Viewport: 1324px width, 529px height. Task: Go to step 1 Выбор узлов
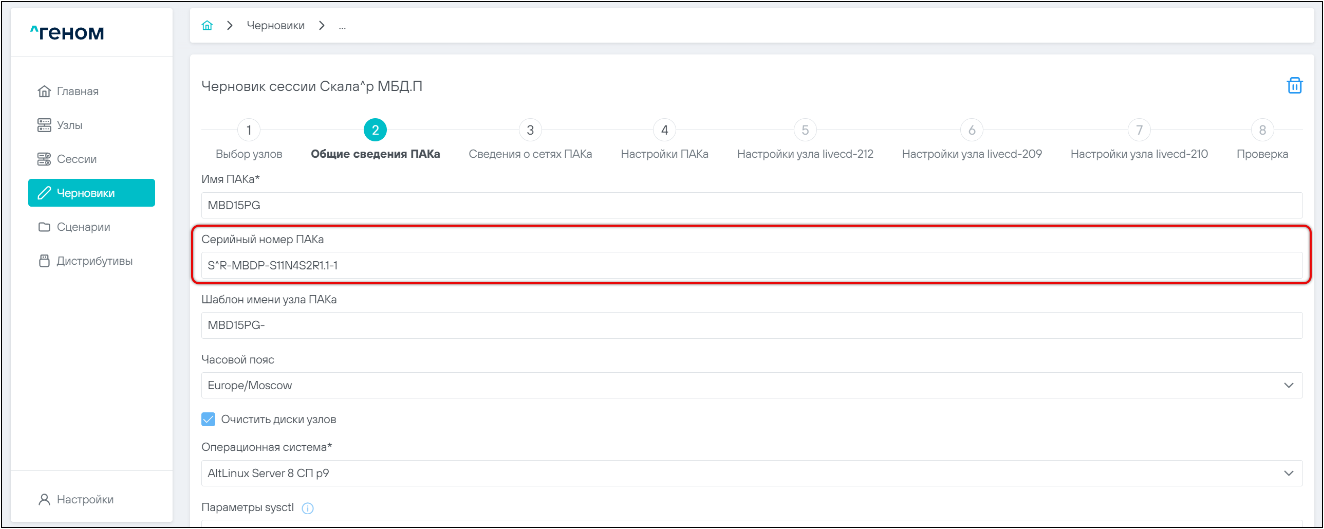tap(248, 130)
